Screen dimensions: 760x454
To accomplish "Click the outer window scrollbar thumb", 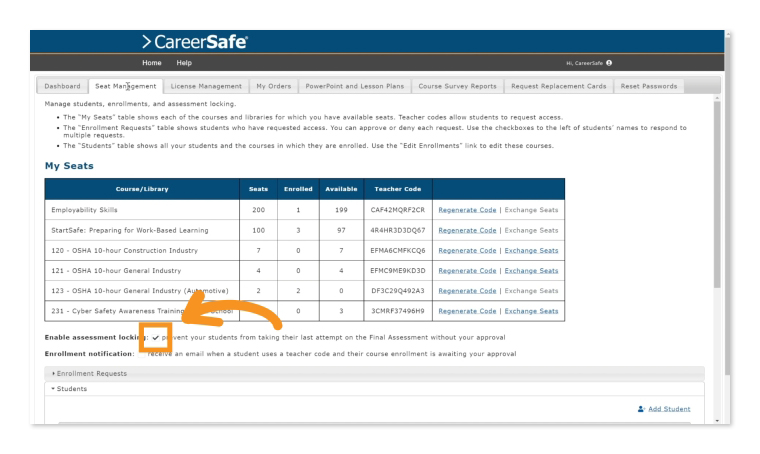I will coord(728,206).
